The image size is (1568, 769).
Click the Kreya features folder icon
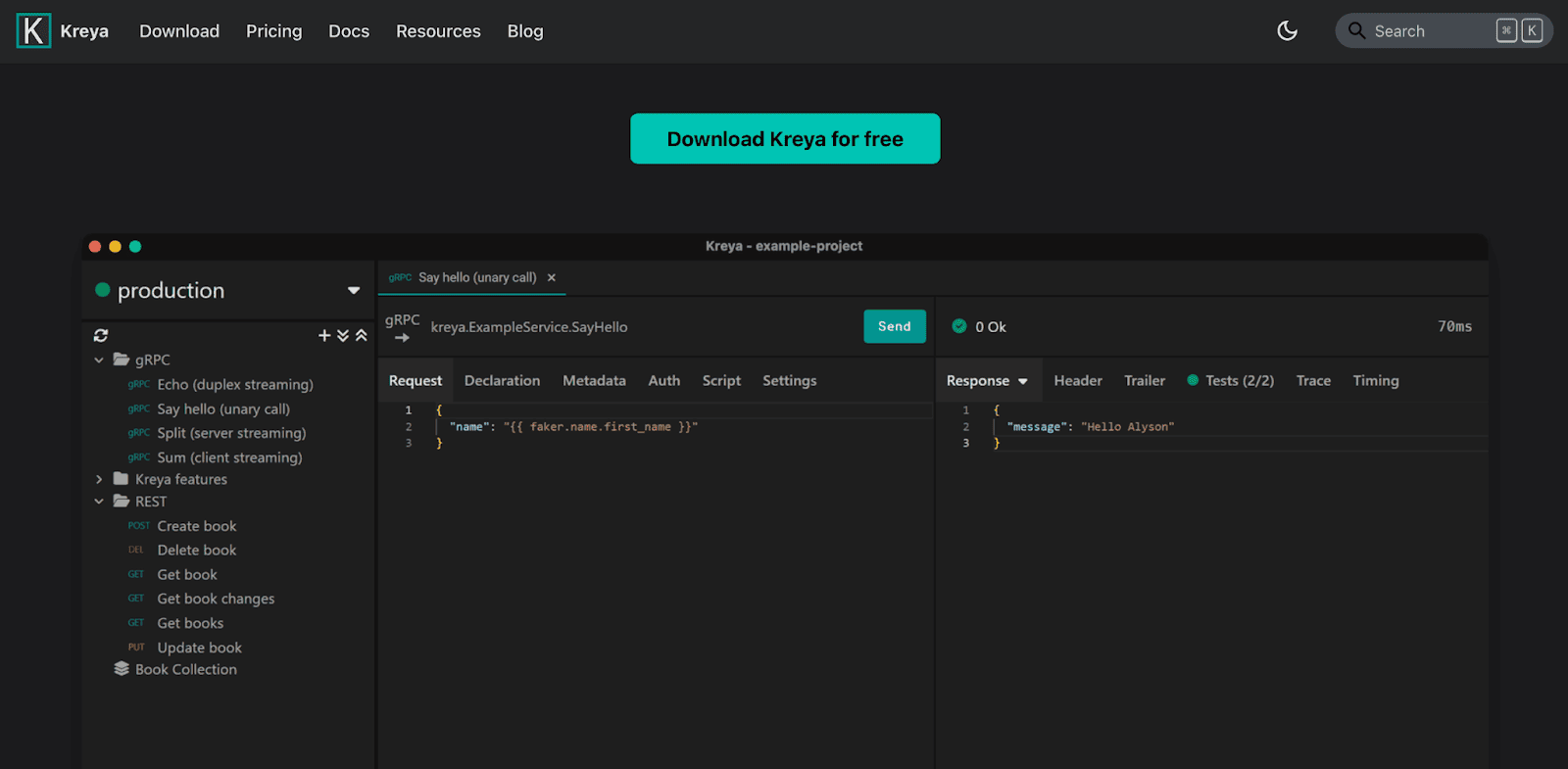coord(122,479)
